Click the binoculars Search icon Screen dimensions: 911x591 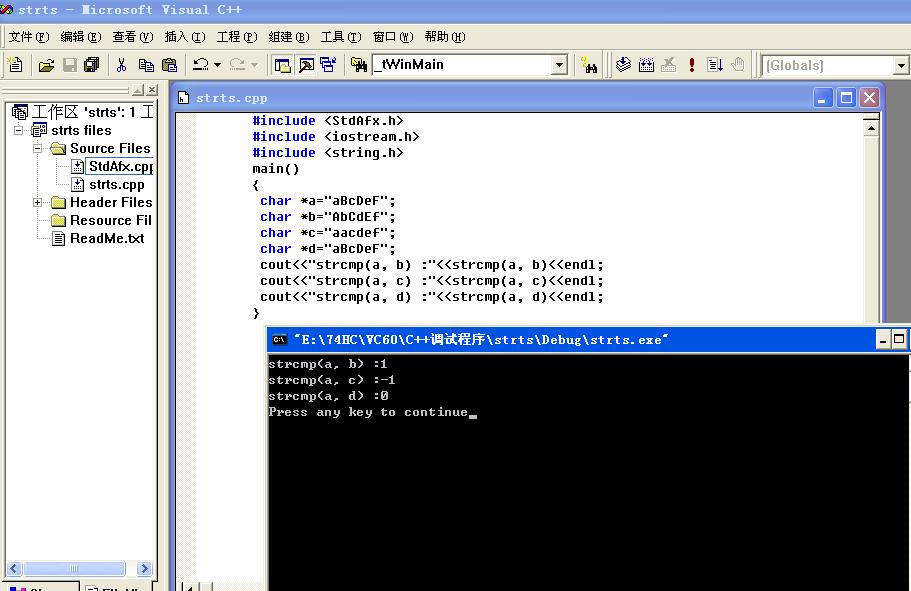(x=589, y=65)
